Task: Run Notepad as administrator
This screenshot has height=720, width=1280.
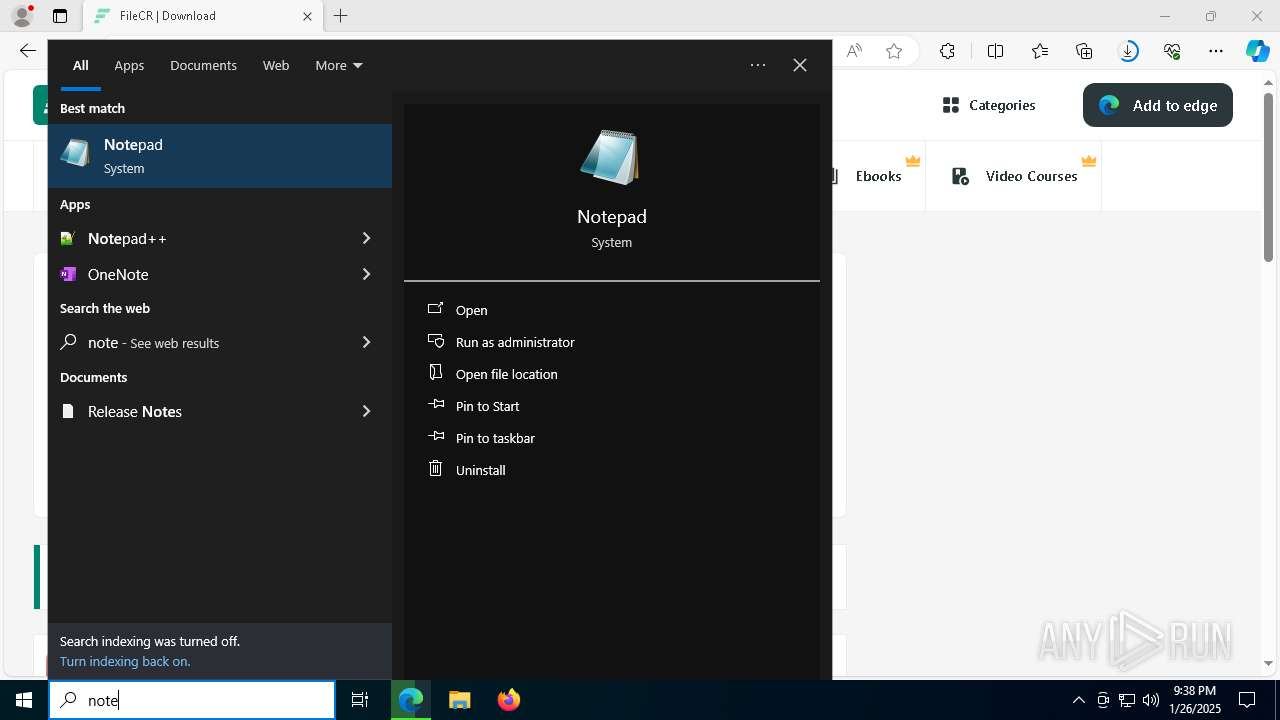Action: pyautogui.click(x=515, y=342)
